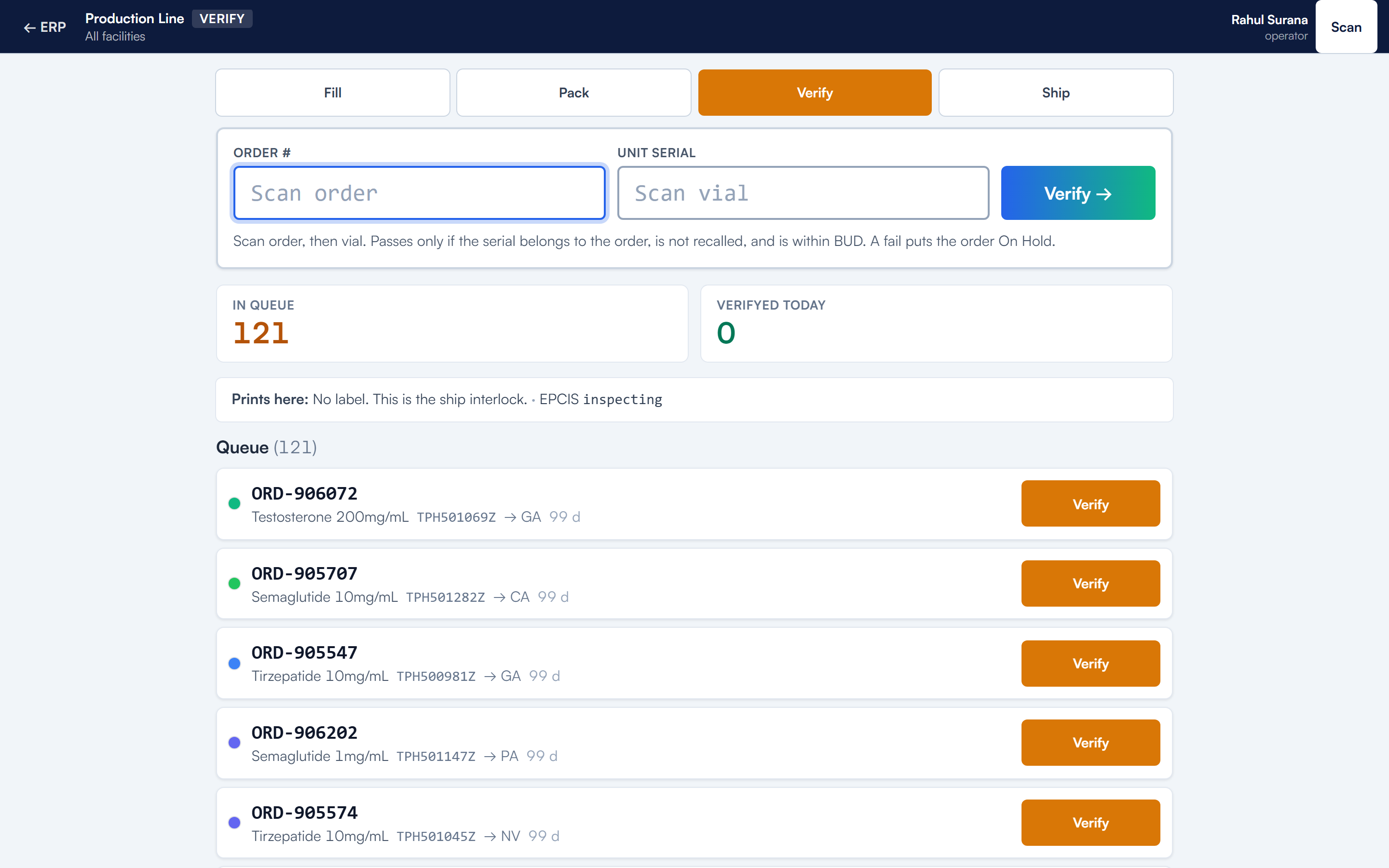Click the purple status dot for ORD-905574
1389x868 pixels.
click(x=234, y=822)
